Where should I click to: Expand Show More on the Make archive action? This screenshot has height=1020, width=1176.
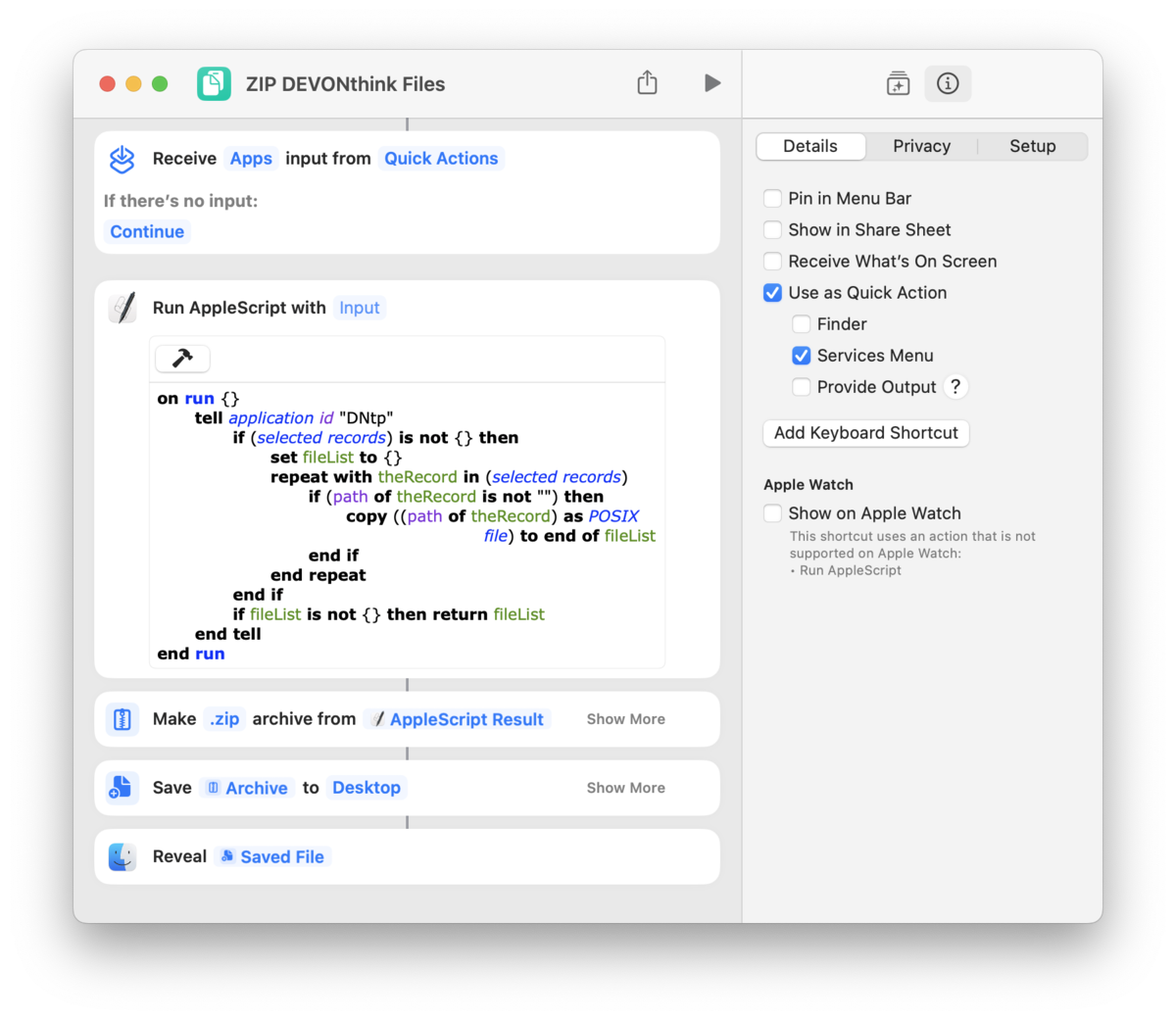point(625,719)
